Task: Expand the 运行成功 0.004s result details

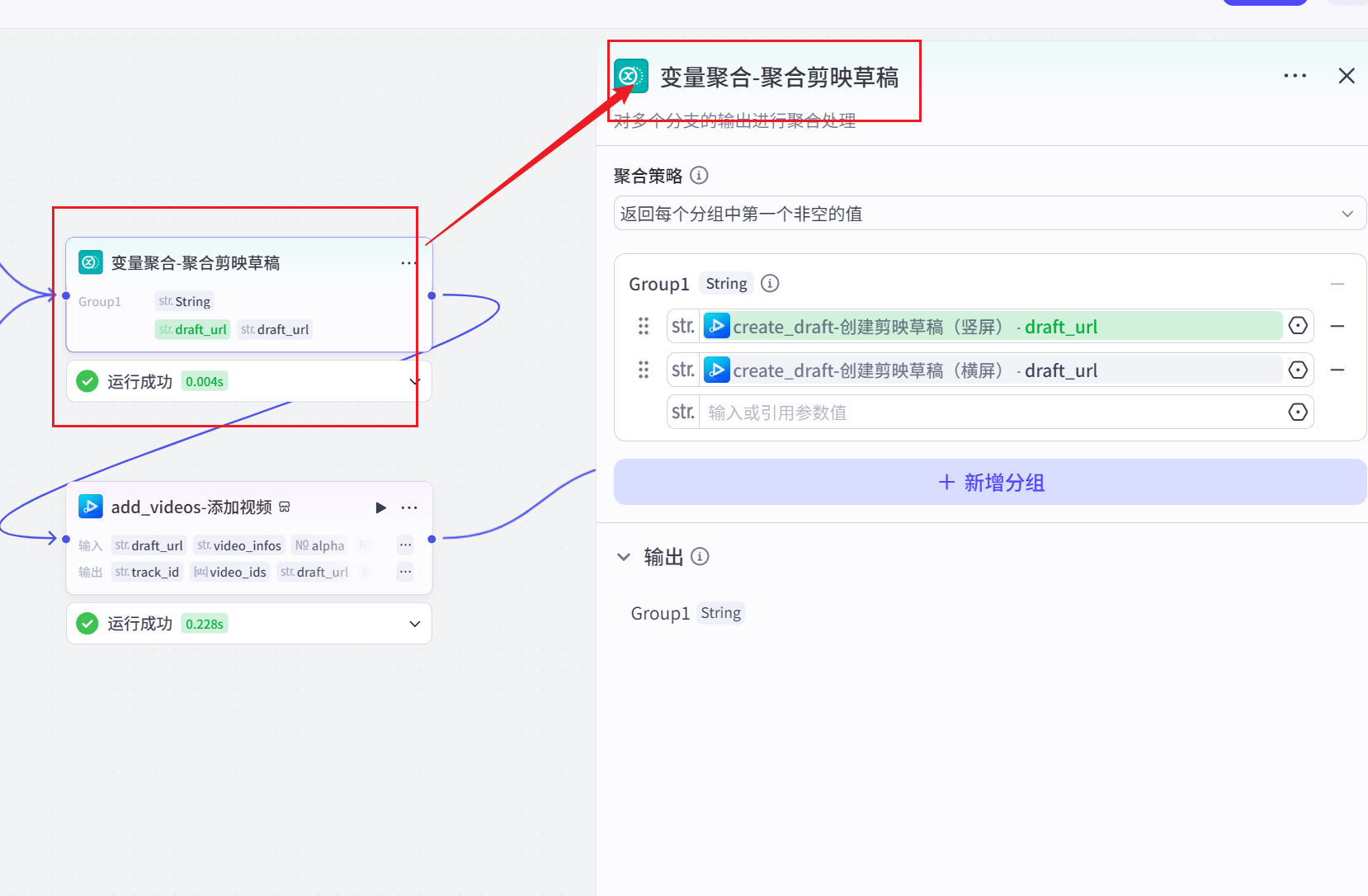Action: click(414, 380)
